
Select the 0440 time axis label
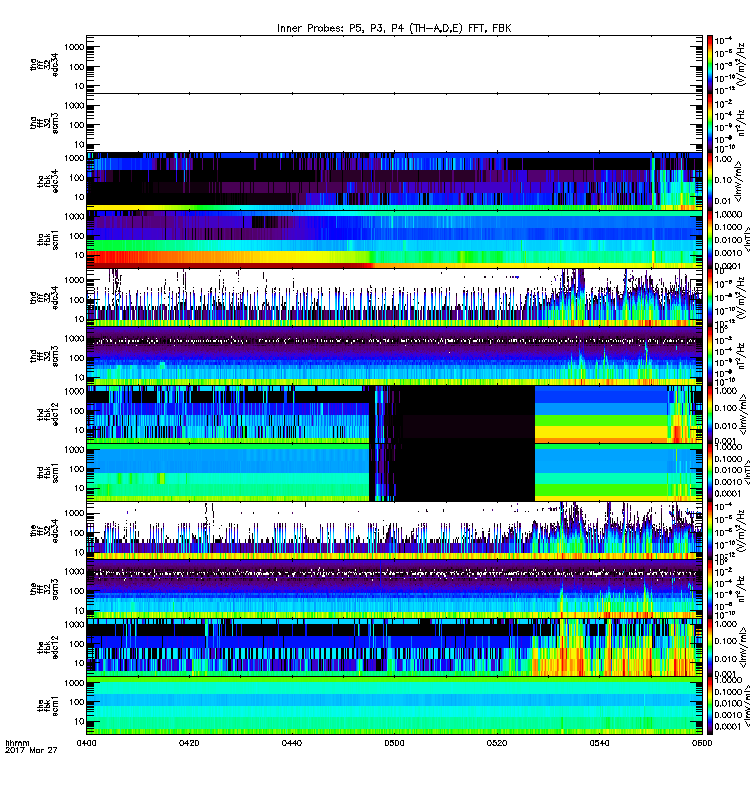pyautogui.click(x=291, y=743)
